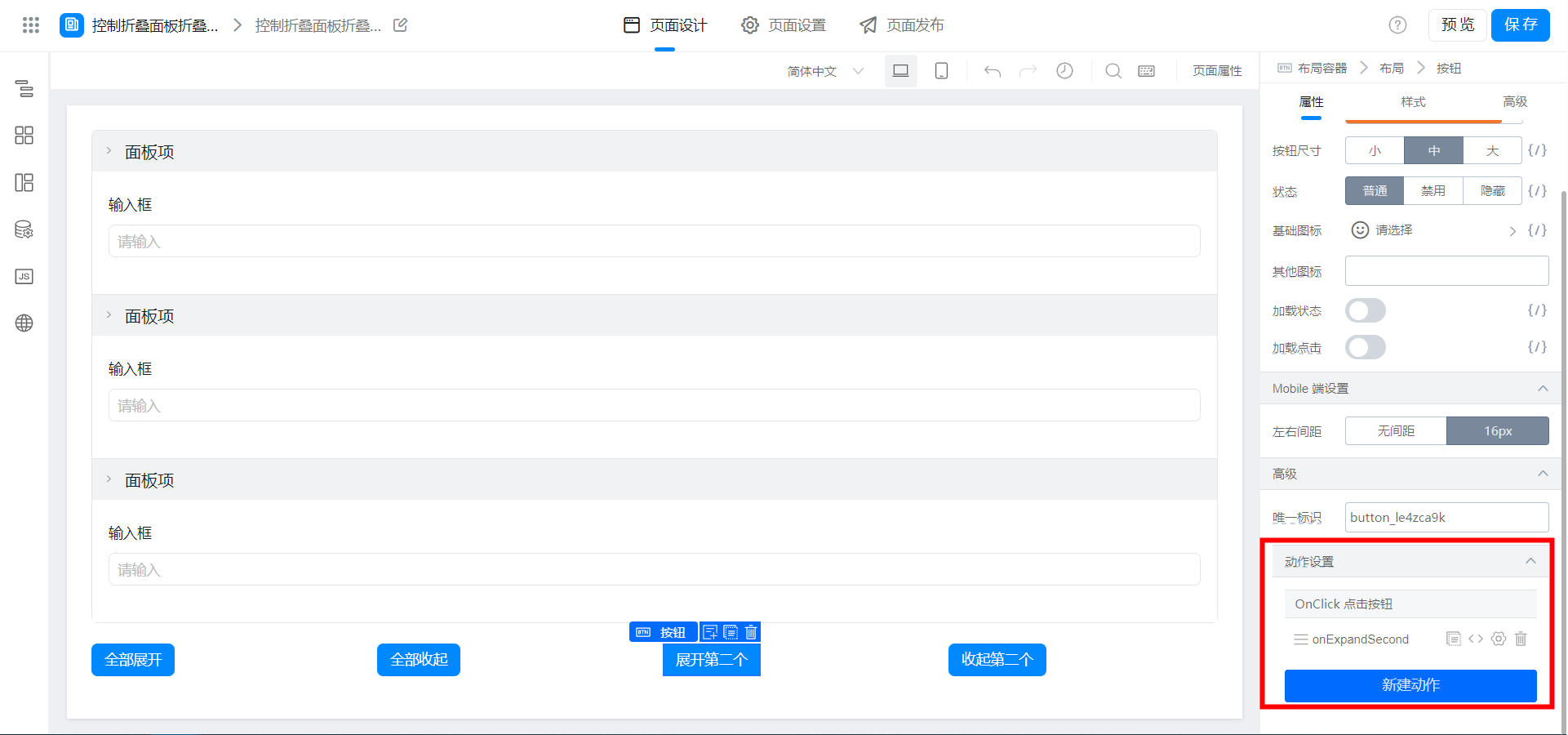Open the data source sidebar icon

click(x=24, y=229)
